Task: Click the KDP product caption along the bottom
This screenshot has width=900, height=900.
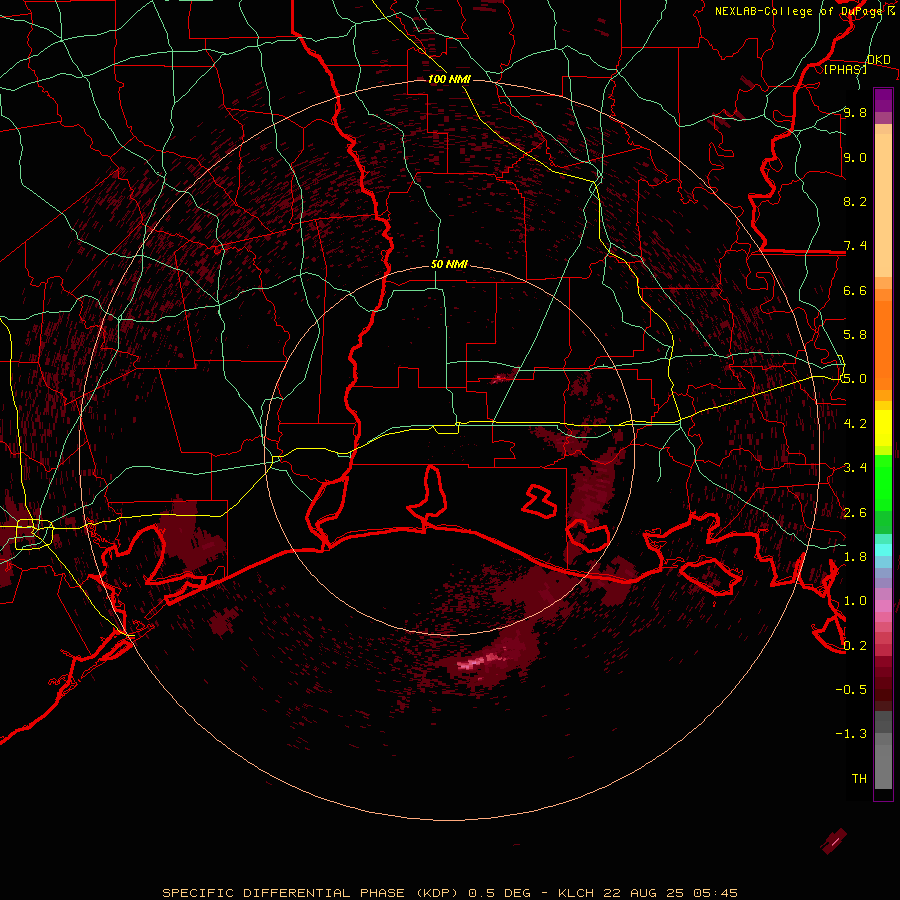Action: [449, 893]
